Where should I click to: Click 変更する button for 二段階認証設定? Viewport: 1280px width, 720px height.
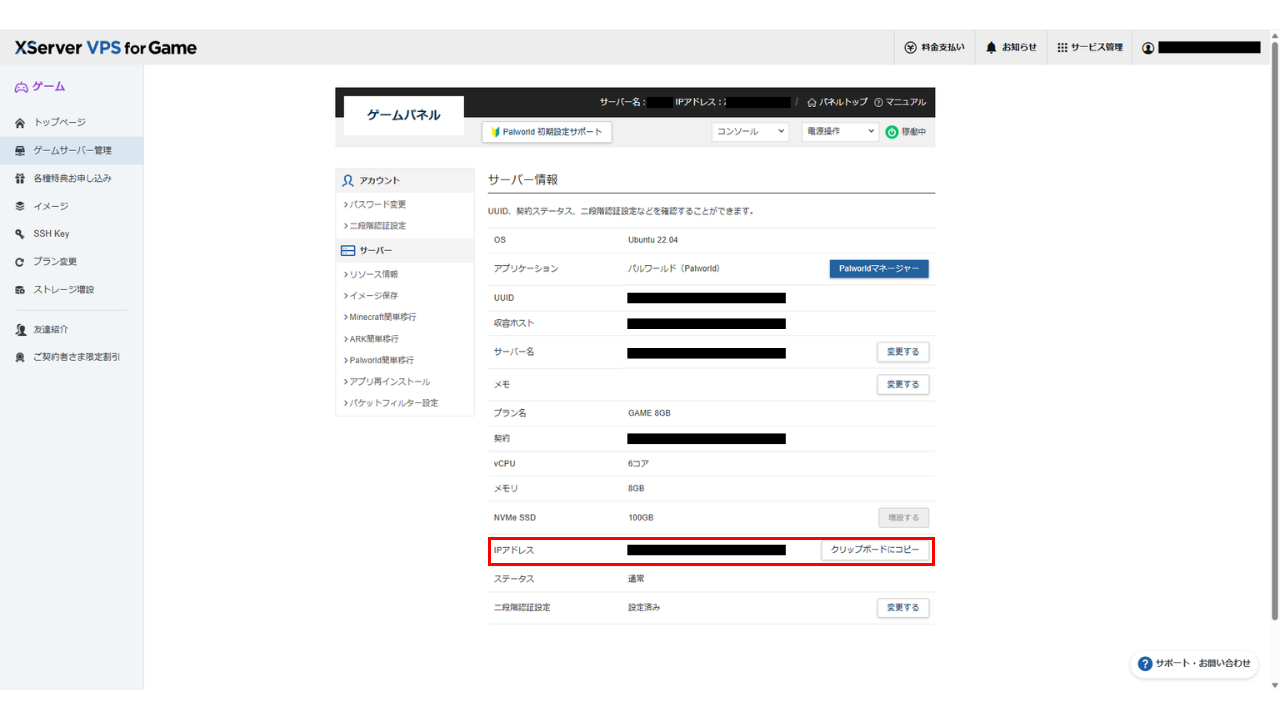coord(903,608)
